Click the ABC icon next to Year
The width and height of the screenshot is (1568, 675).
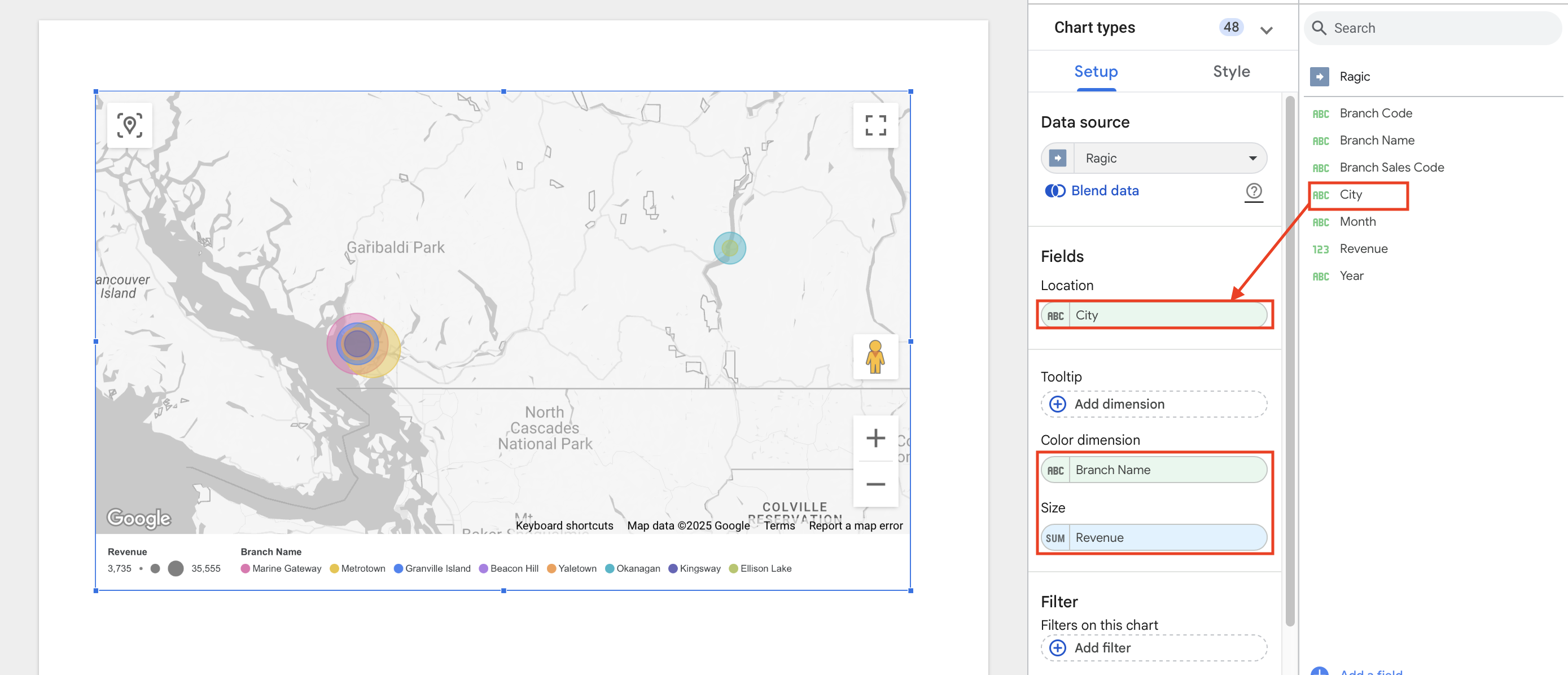point(1320,277)
